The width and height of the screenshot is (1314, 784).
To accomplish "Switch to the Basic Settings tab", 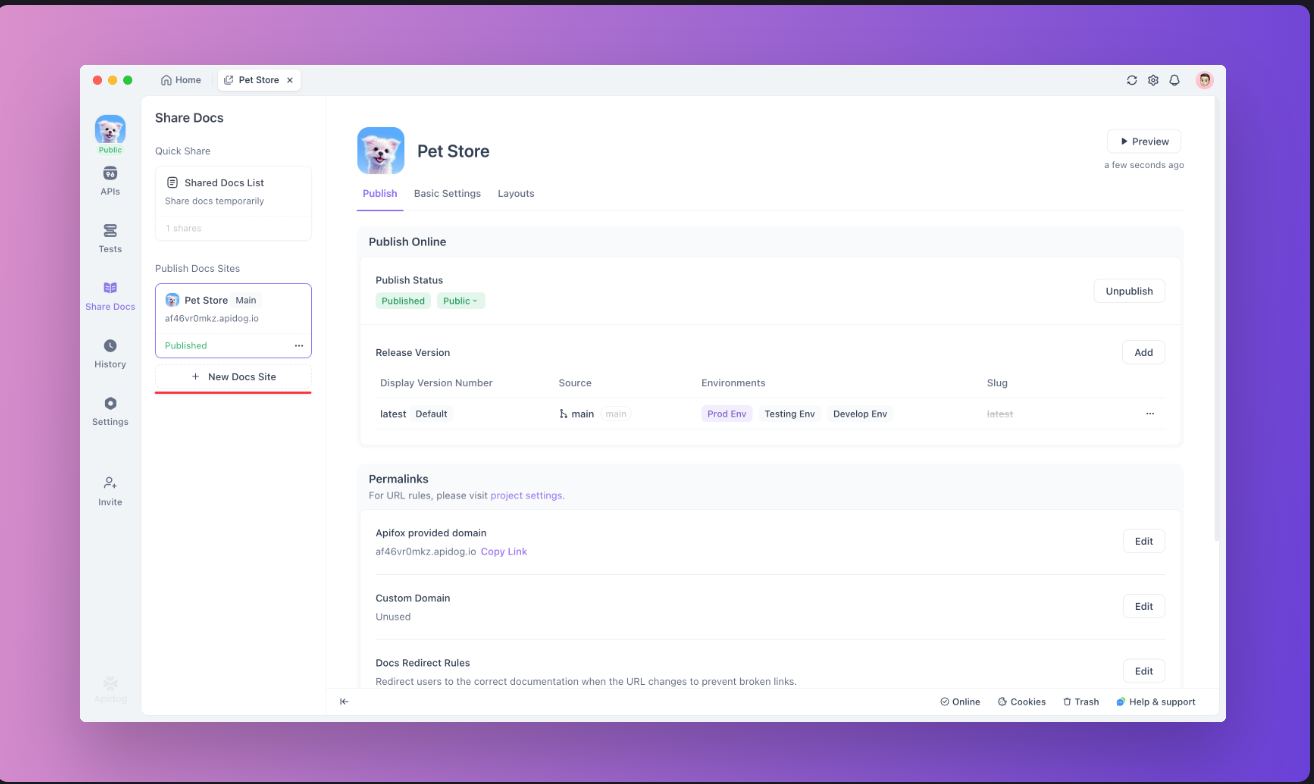I will tap(447, 194).
